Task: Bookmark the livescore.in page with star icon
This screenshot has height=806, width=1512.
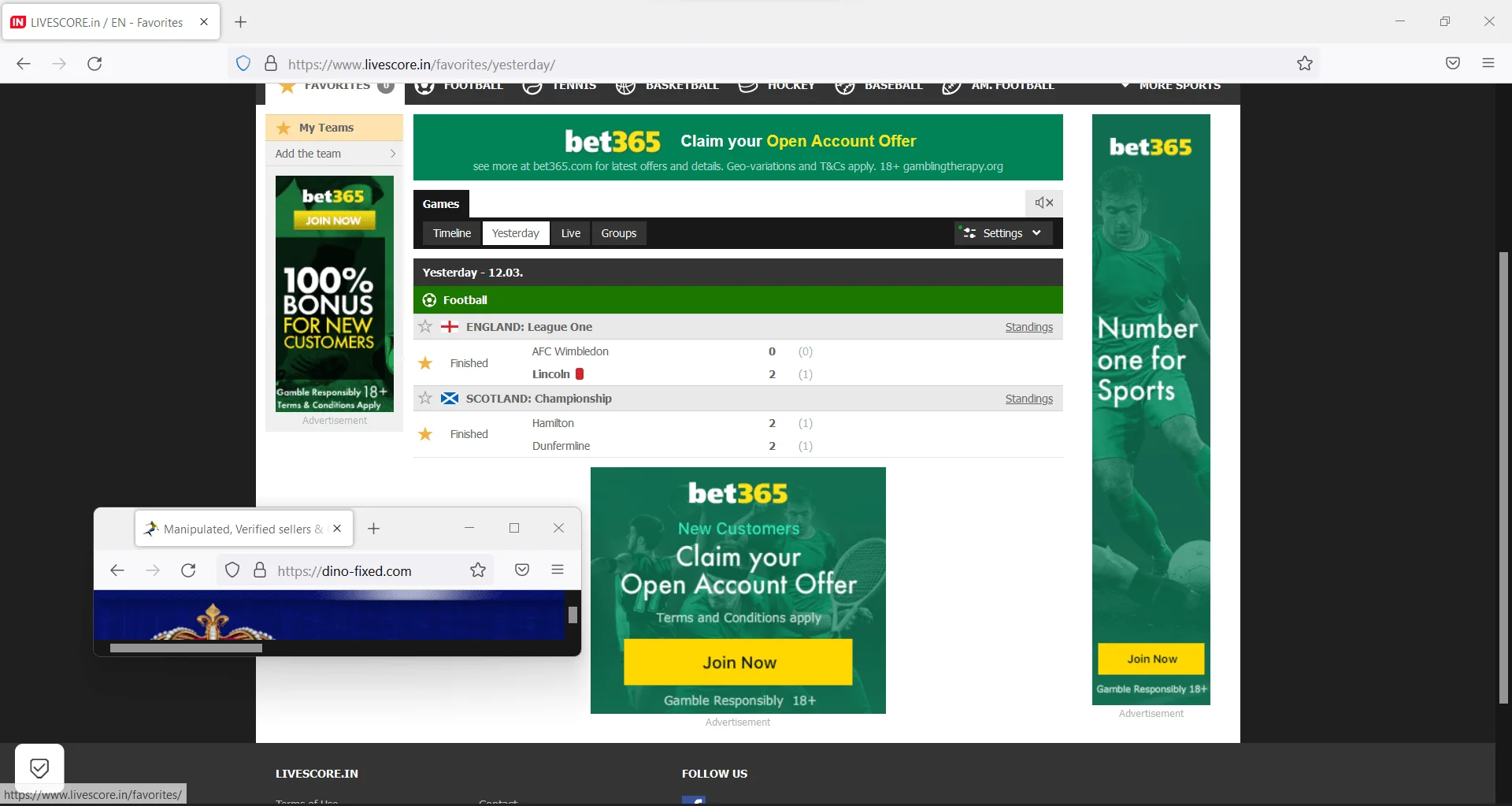Action: pos(1305,64)
